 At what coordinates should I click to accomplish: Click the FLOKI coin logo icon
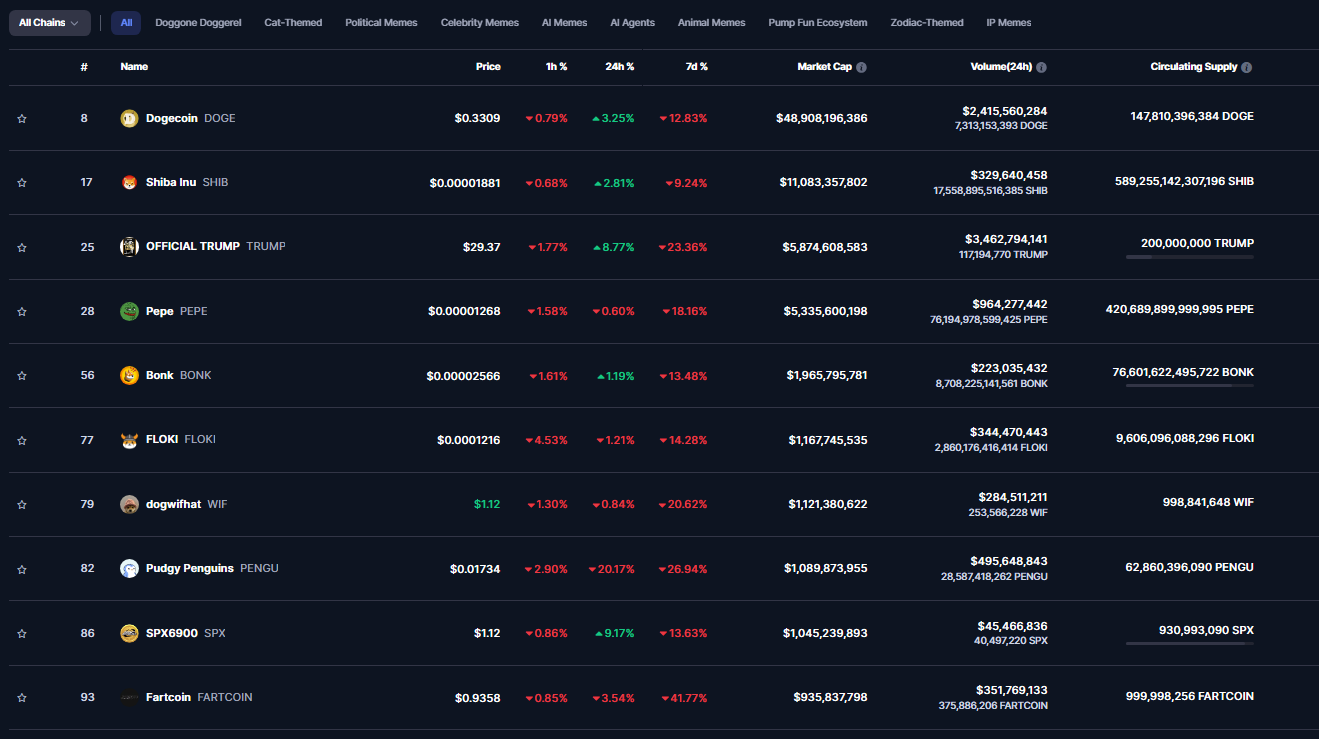pyautogui.click(x=129, y=440)
